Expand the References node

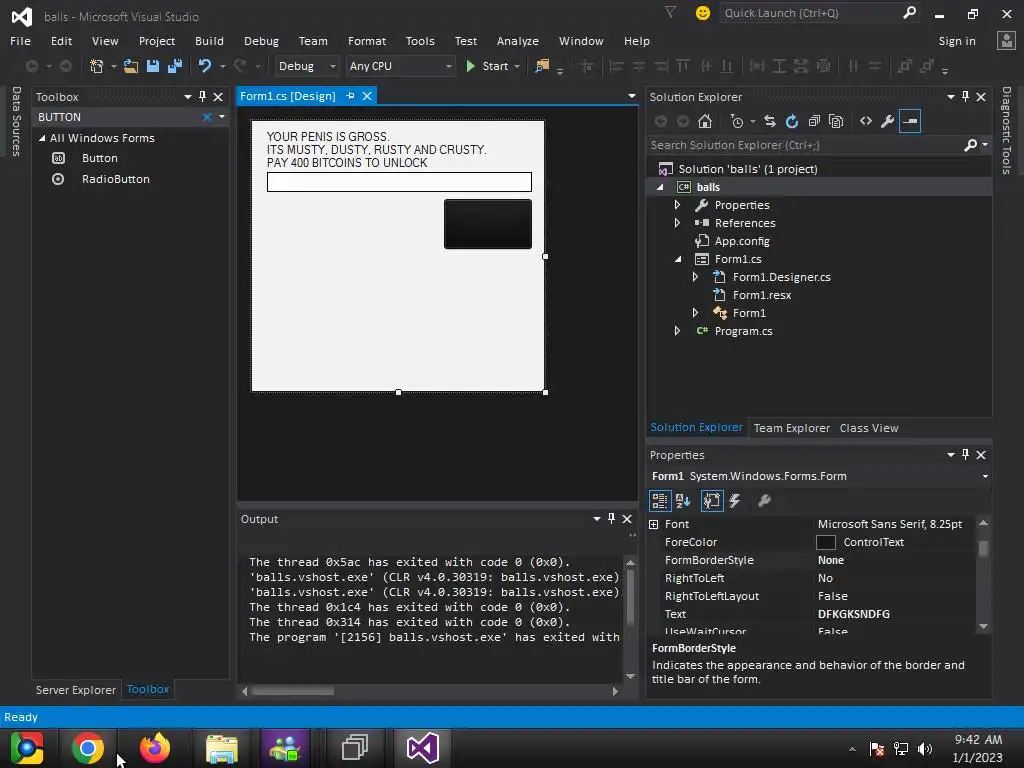(x=677, y=223)
